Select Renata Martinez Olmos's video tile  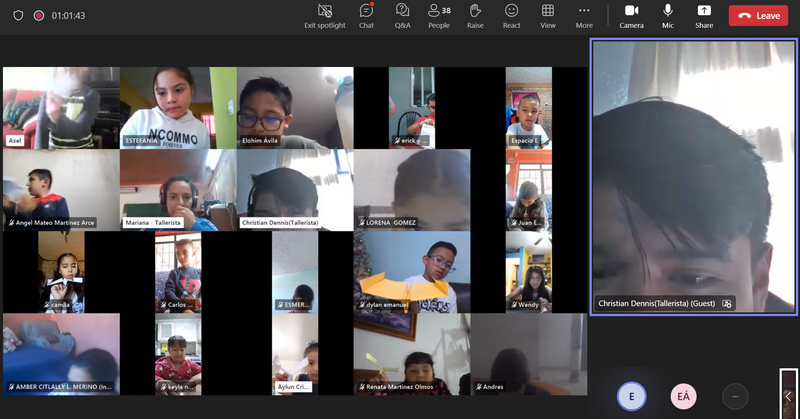[412, 354]
